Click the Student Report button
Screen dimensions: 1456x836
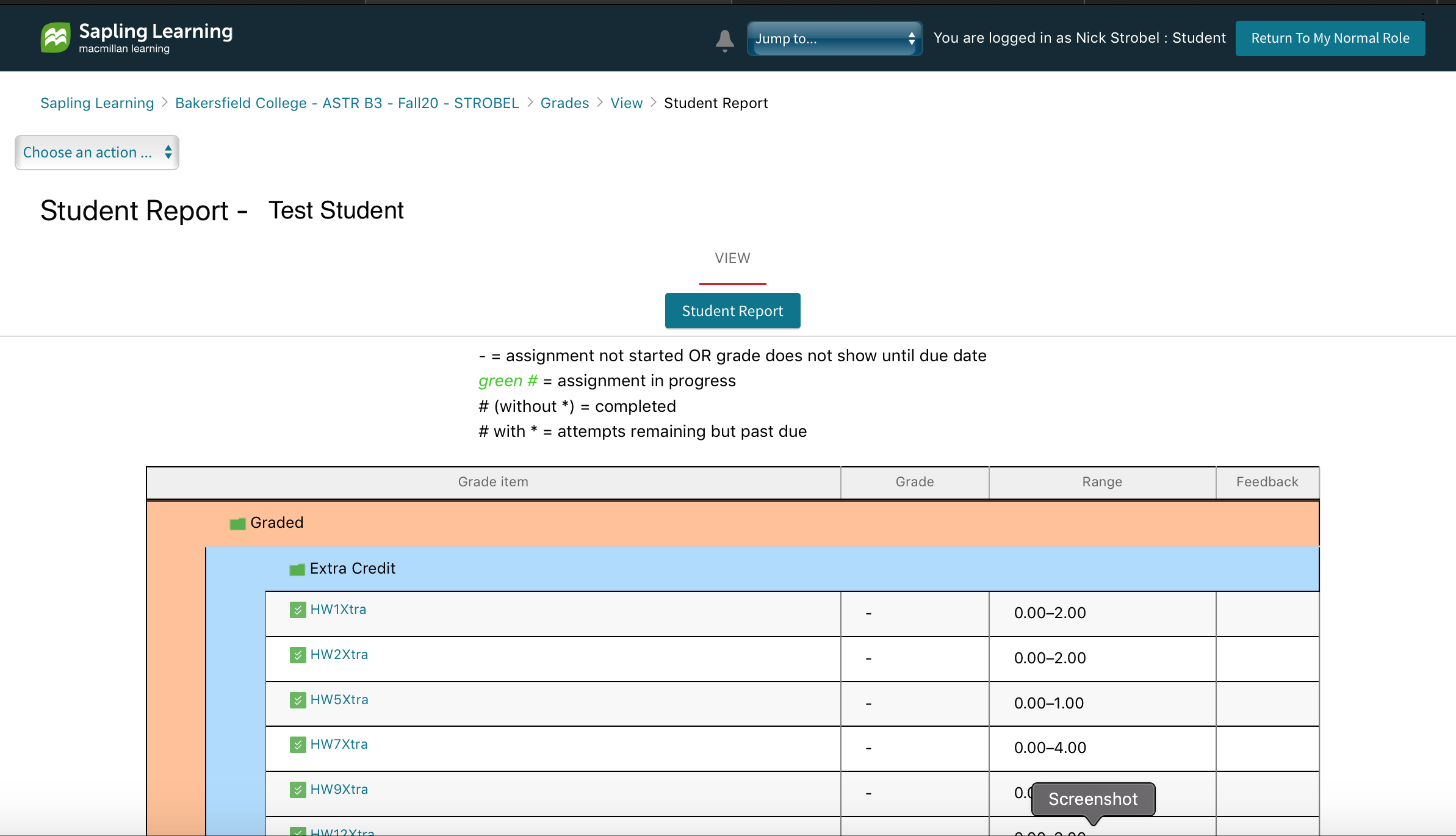pos(732,310)
